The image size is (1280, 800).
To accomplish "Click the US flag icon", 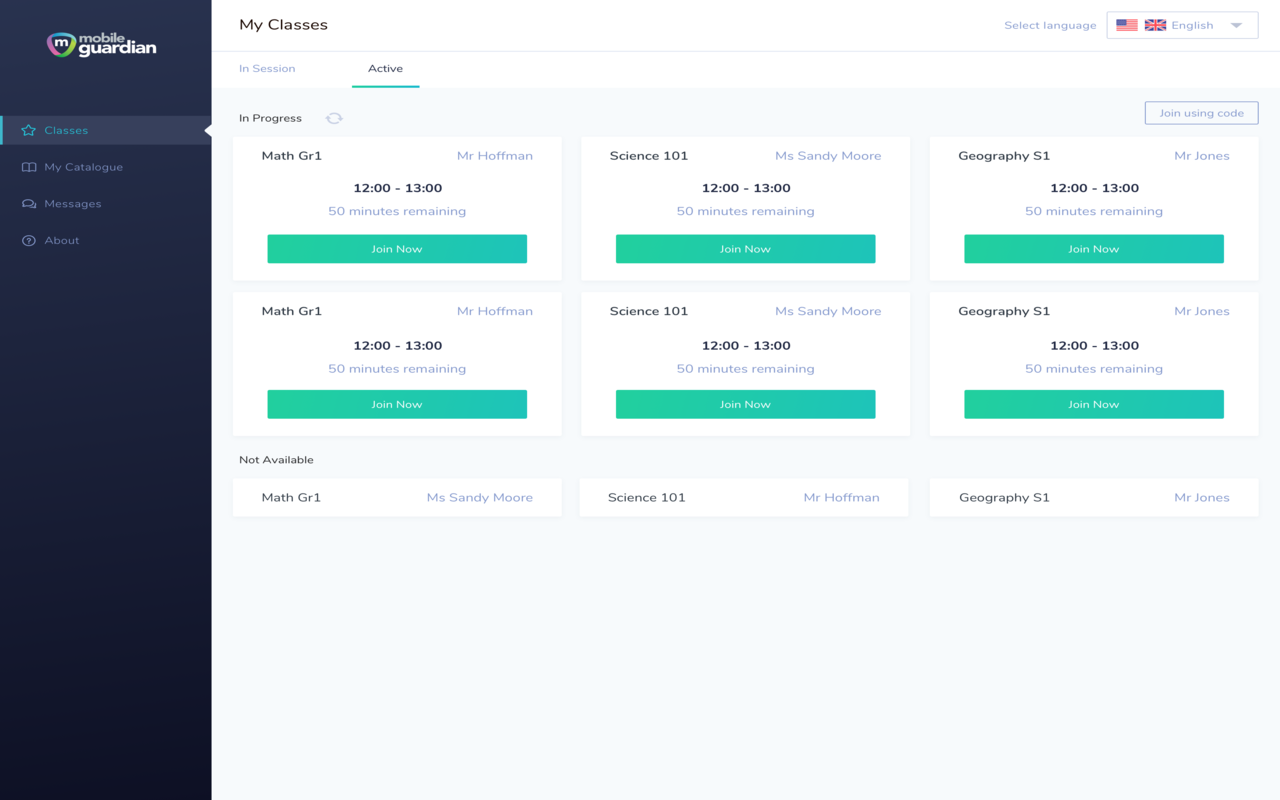I will [1127, 25].
